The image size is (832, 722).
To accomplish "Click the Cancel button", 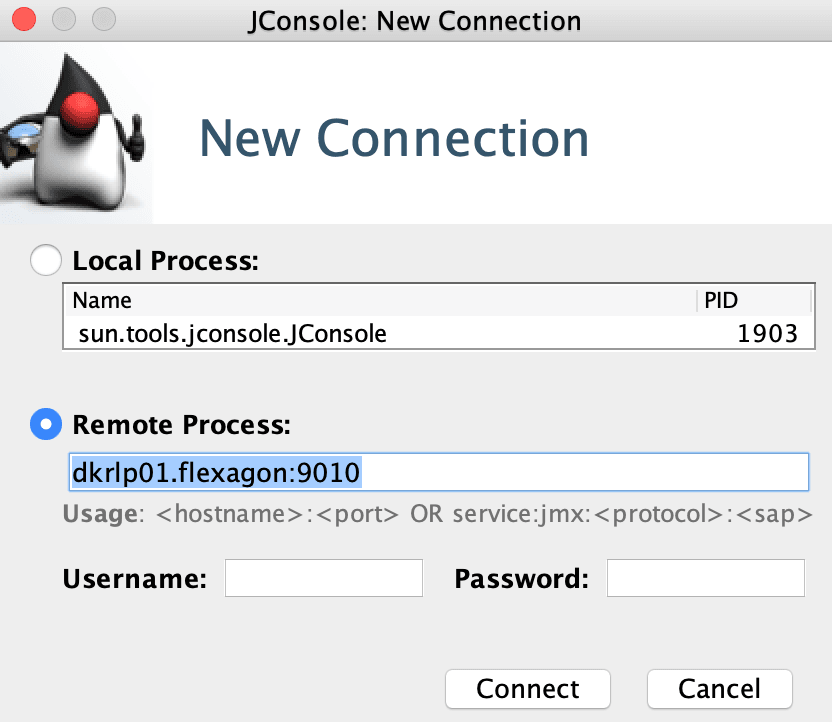I will [x=720, y=689].
